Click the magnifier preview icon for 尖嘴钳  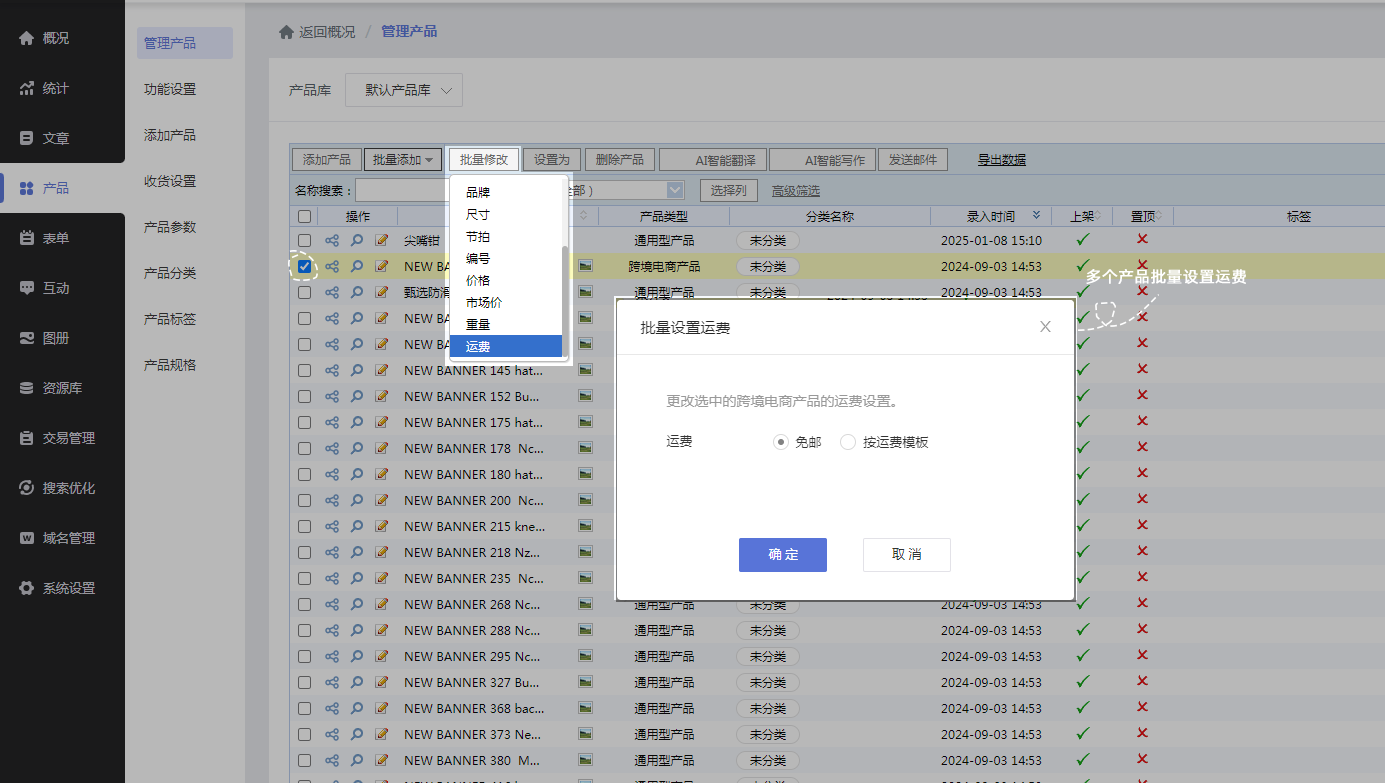[x=357, y=241]
